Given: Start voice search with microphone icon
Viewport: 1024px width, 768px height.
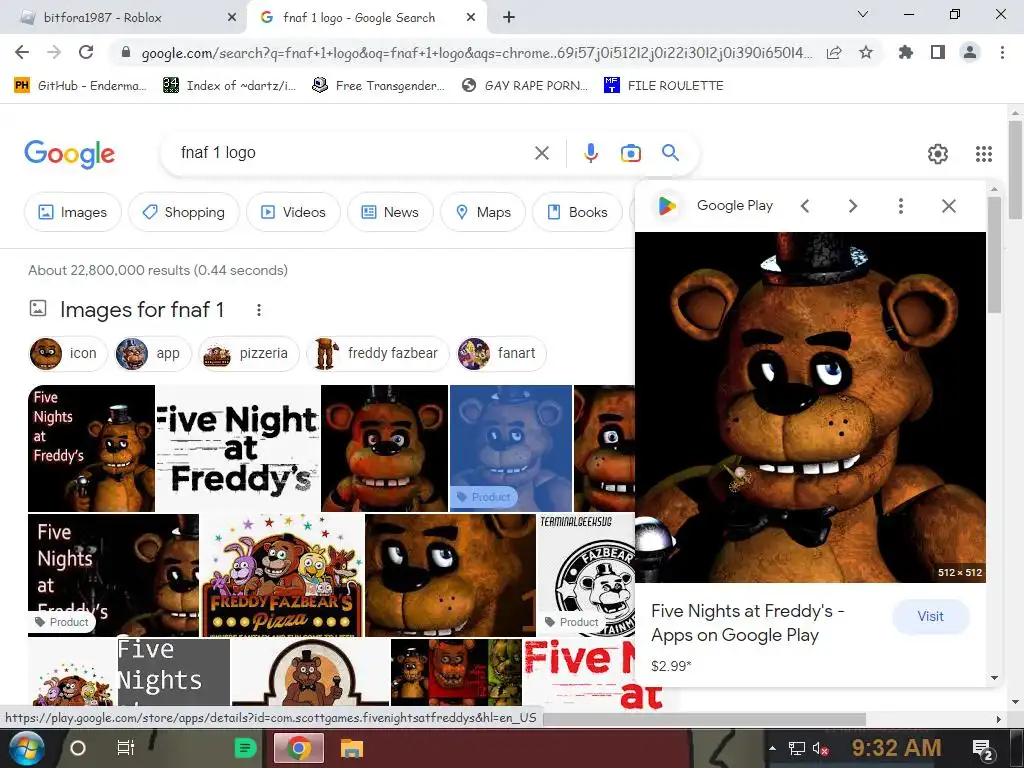Looking at the screenshot, I should click(x=590, y=153).
